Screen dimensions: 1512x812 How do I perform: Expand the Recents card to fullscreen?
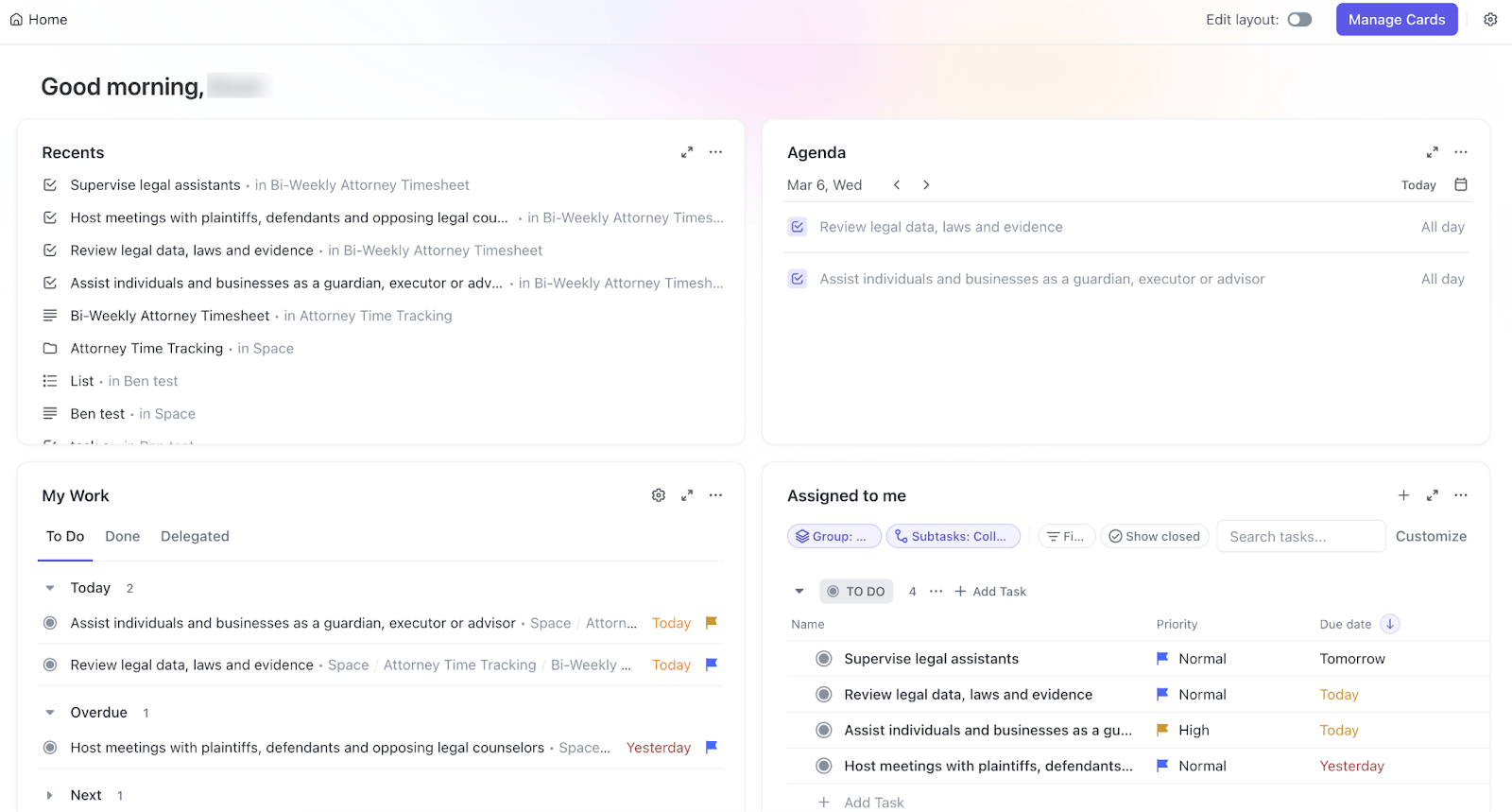(687, 152)
